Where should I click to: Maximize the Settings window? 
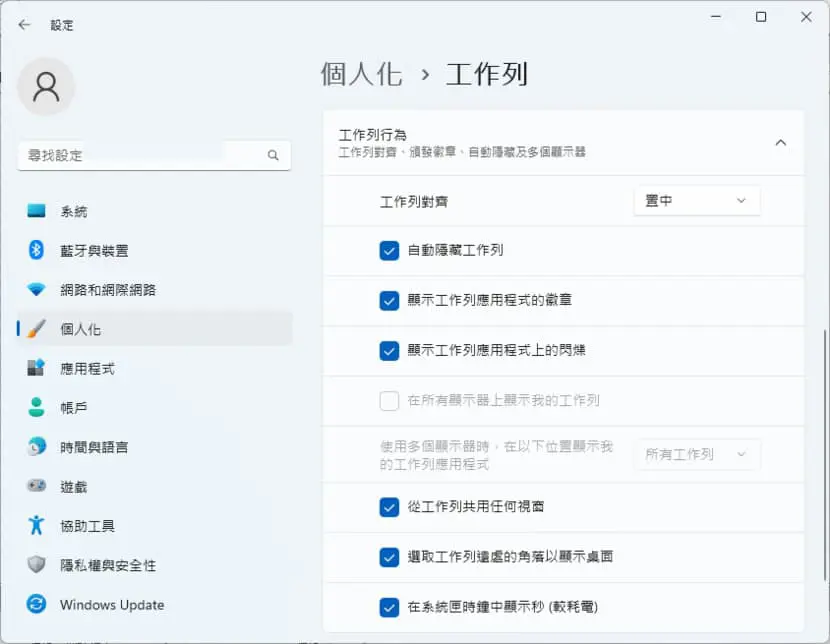(x=761, y=17)
